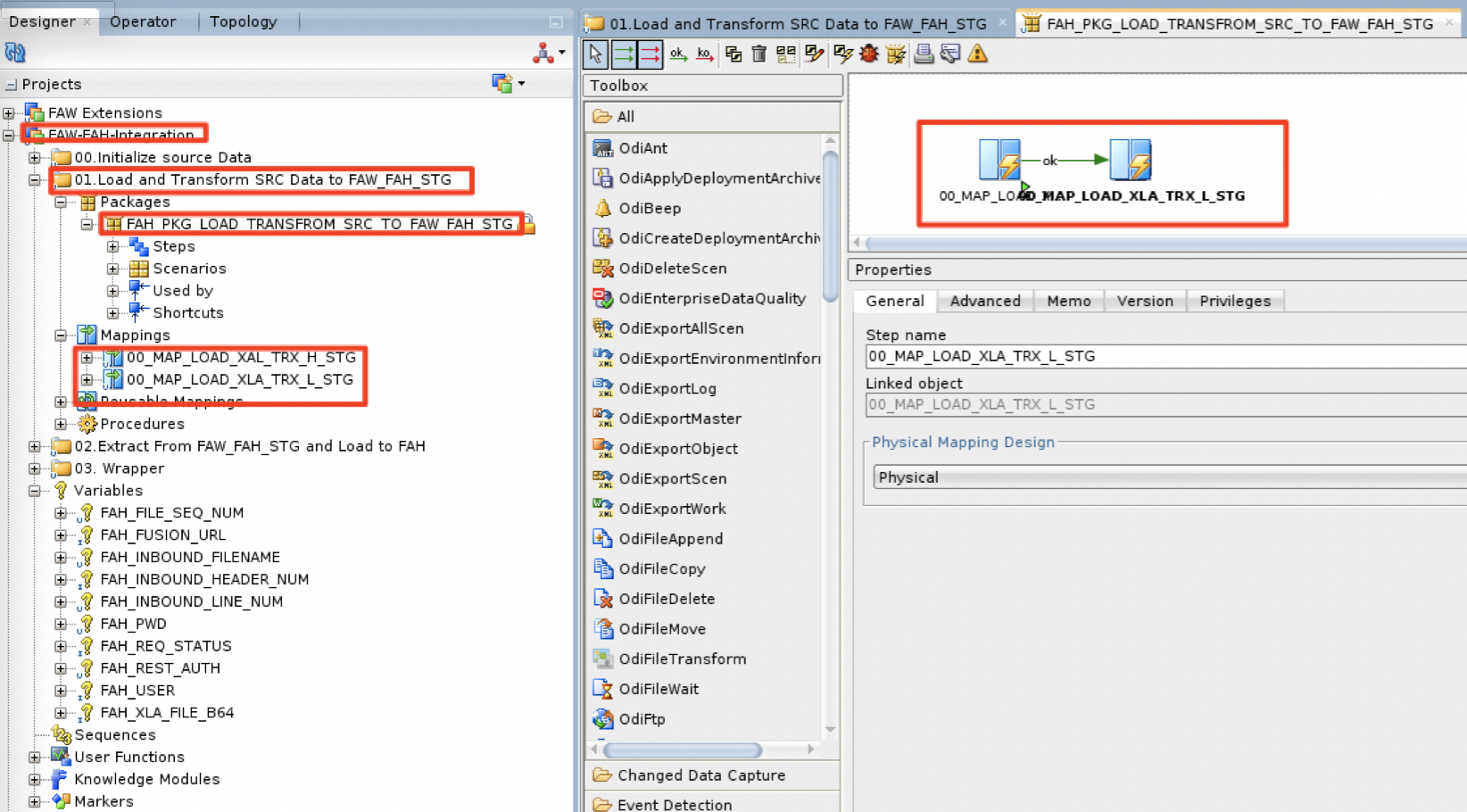Click the ladybug debug icon

[x=869, y=54]
